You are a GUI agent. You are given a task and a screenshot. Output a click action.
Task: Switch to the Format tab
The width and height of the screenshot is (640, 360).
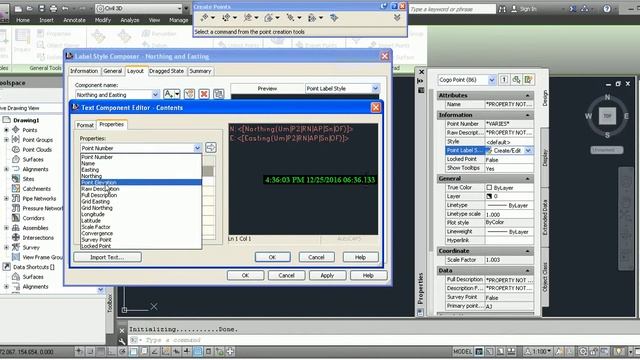click(x=85, y=125)
